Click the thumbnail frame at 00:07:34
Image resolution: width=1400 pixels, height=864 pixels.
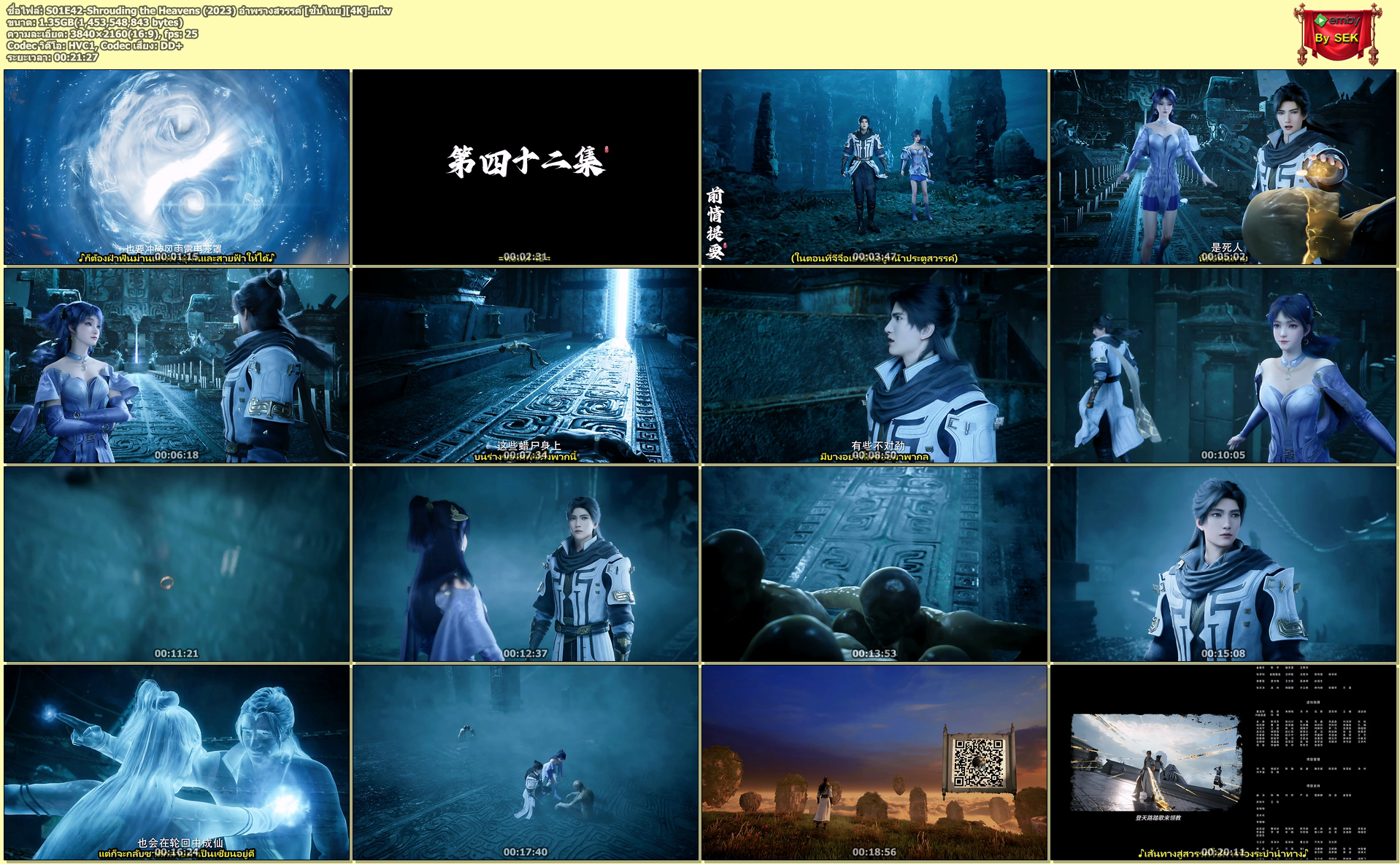pos(526,366)
